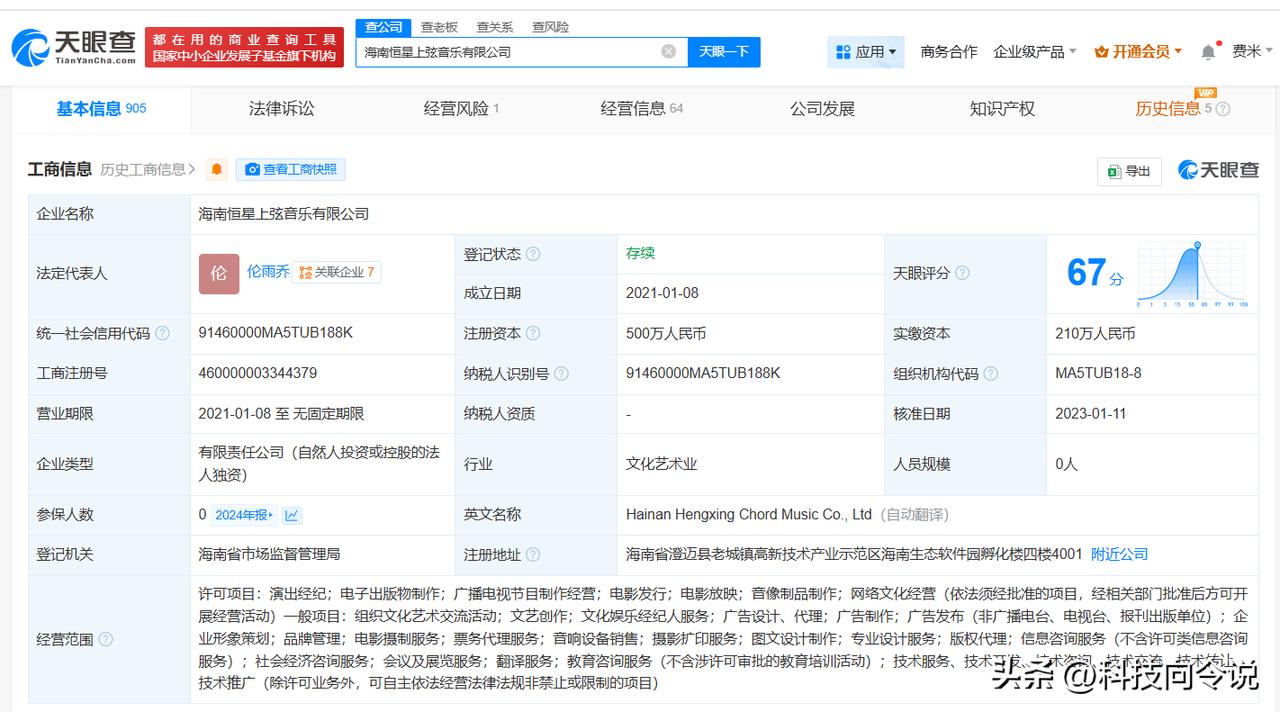Expand 历史工商信息 chevron link
The height and width of the screenshot is (712, 1280).
(x=148, y=170)
